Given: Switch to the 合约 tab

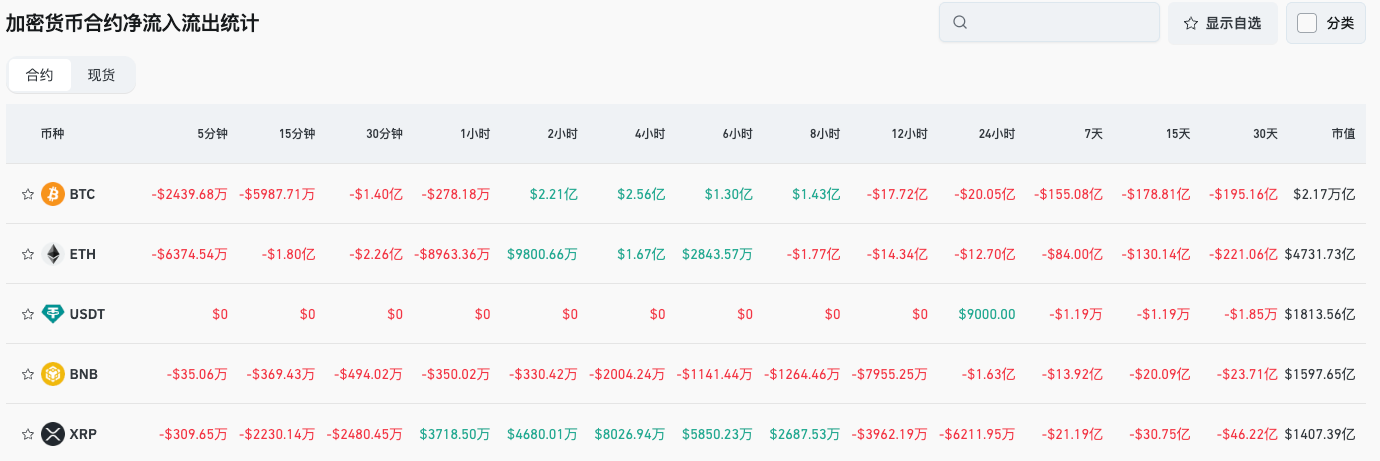Looking at the screenshot, I should tap(40, 75).
